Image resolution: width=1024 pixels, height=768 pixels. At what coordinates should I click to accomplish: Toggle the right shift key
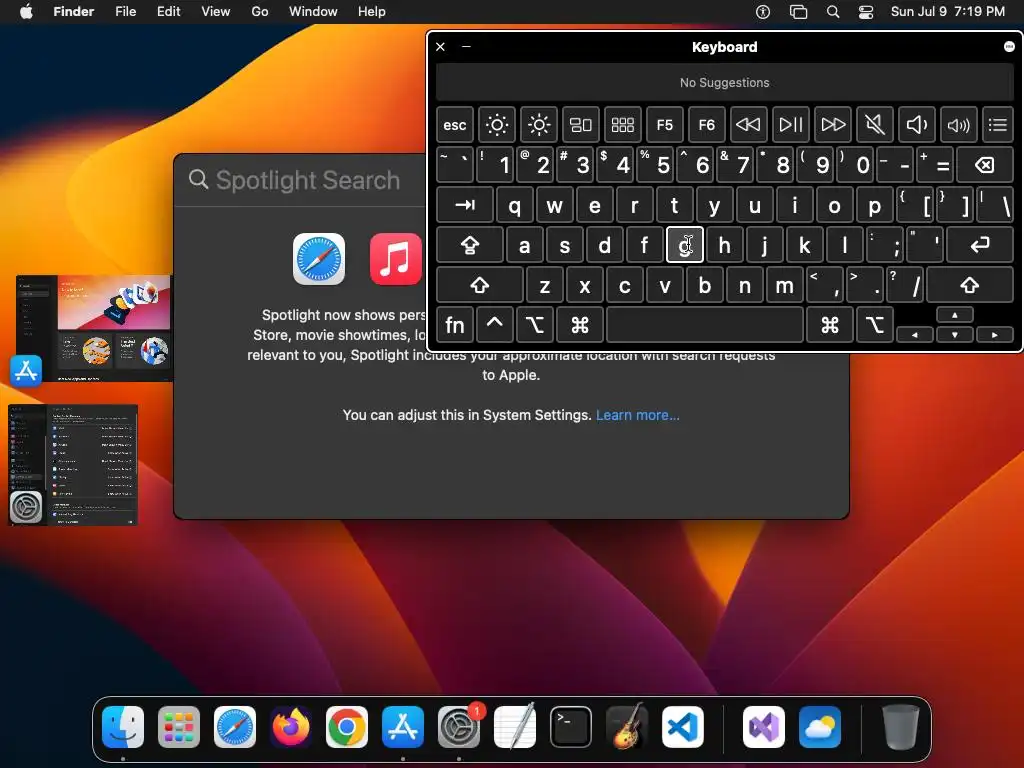tap(970, 285)
